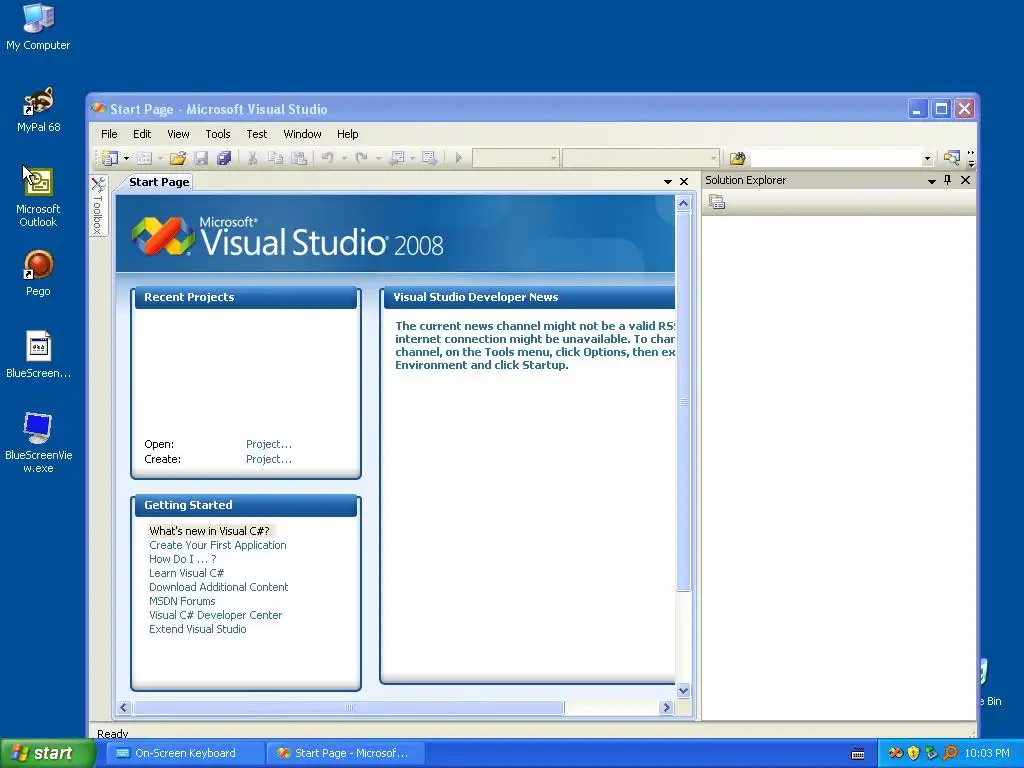Open the Add New Item dropdown arrow
This screenshot has width=1024, height=768.
pyautogui.click(x=160, y=158)
